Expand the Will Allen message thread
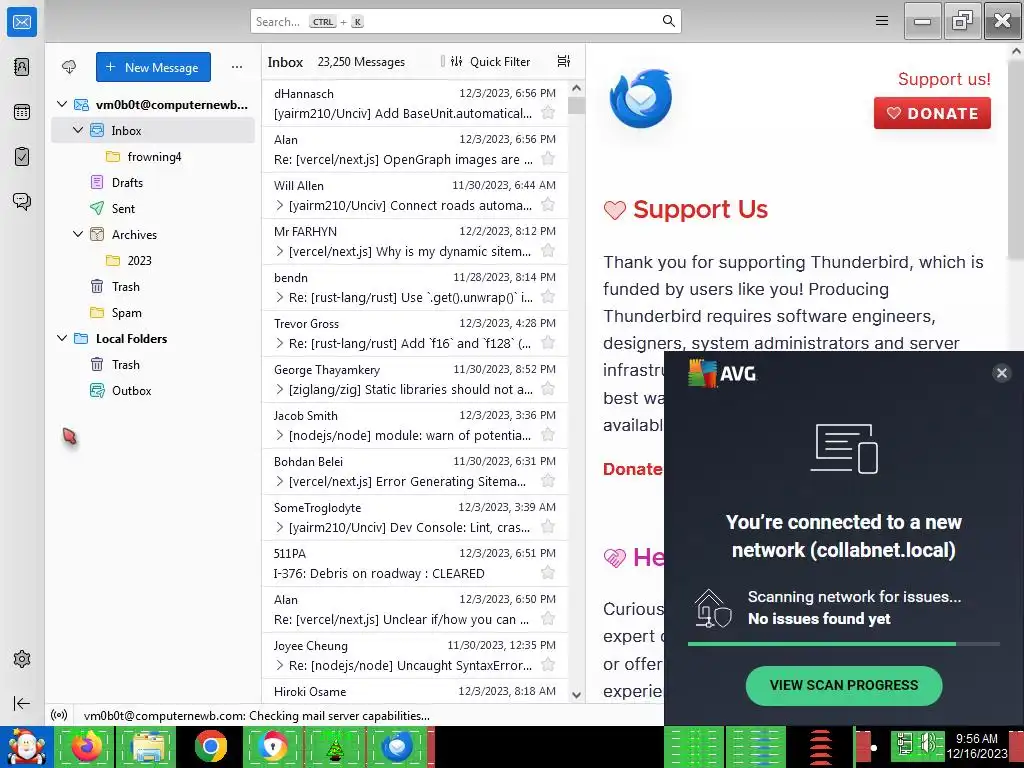Viewport: 1024px width, 768px height. (x=280, y=206)
